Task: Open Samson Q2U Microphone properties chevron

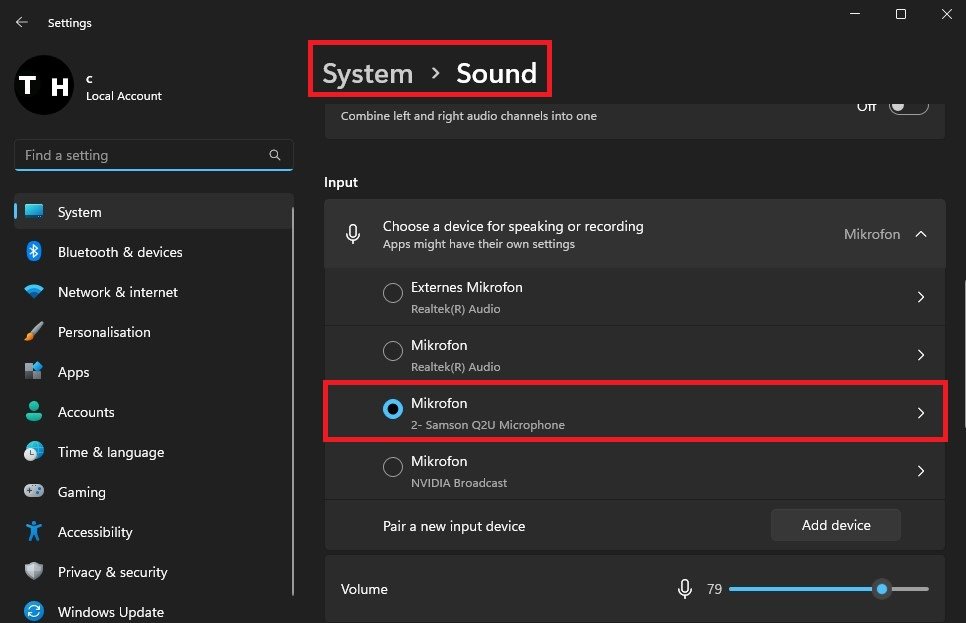Action: [921, 413]
